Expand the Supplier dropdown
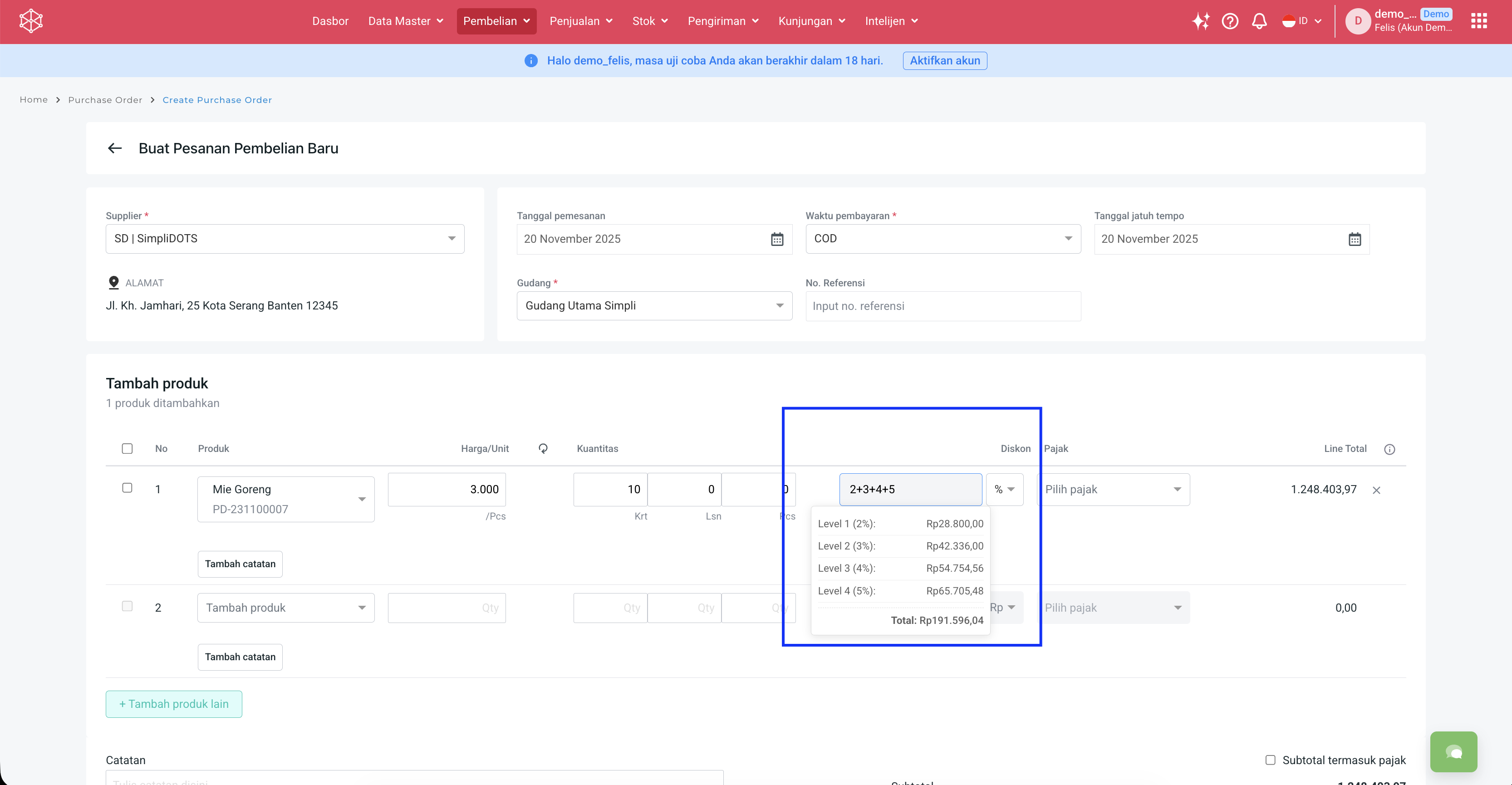This screenshot has width=1512, height=785. tap(452, 239)
